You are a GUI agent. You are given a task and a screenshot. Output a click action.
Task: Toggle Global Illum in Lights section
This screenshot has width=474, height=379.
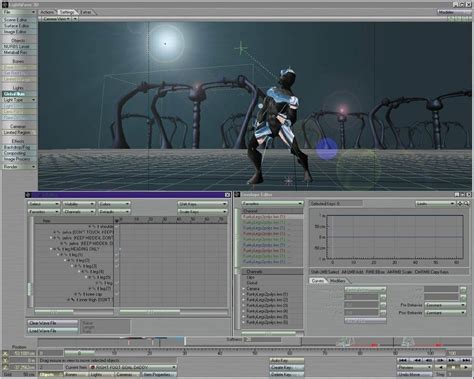(19, 94)
